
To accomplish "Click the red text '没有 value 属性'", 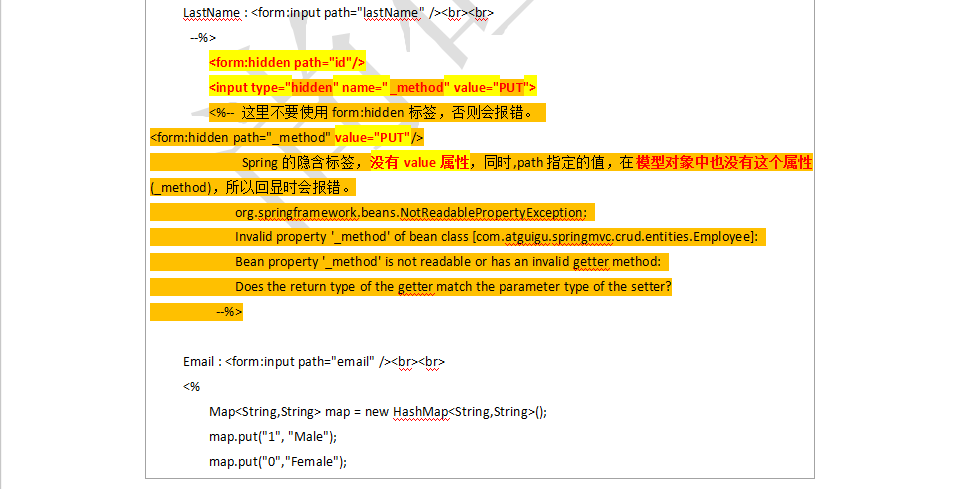I will click(x=419, y=162).
